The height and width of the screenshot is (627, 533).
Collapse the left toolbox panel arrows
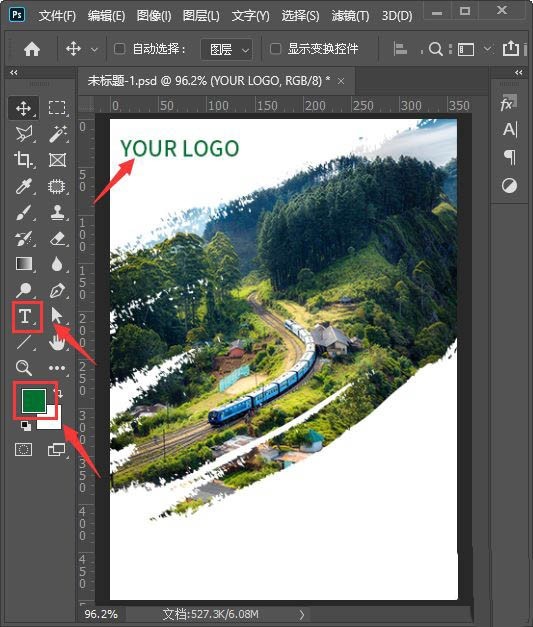(14, 72)
